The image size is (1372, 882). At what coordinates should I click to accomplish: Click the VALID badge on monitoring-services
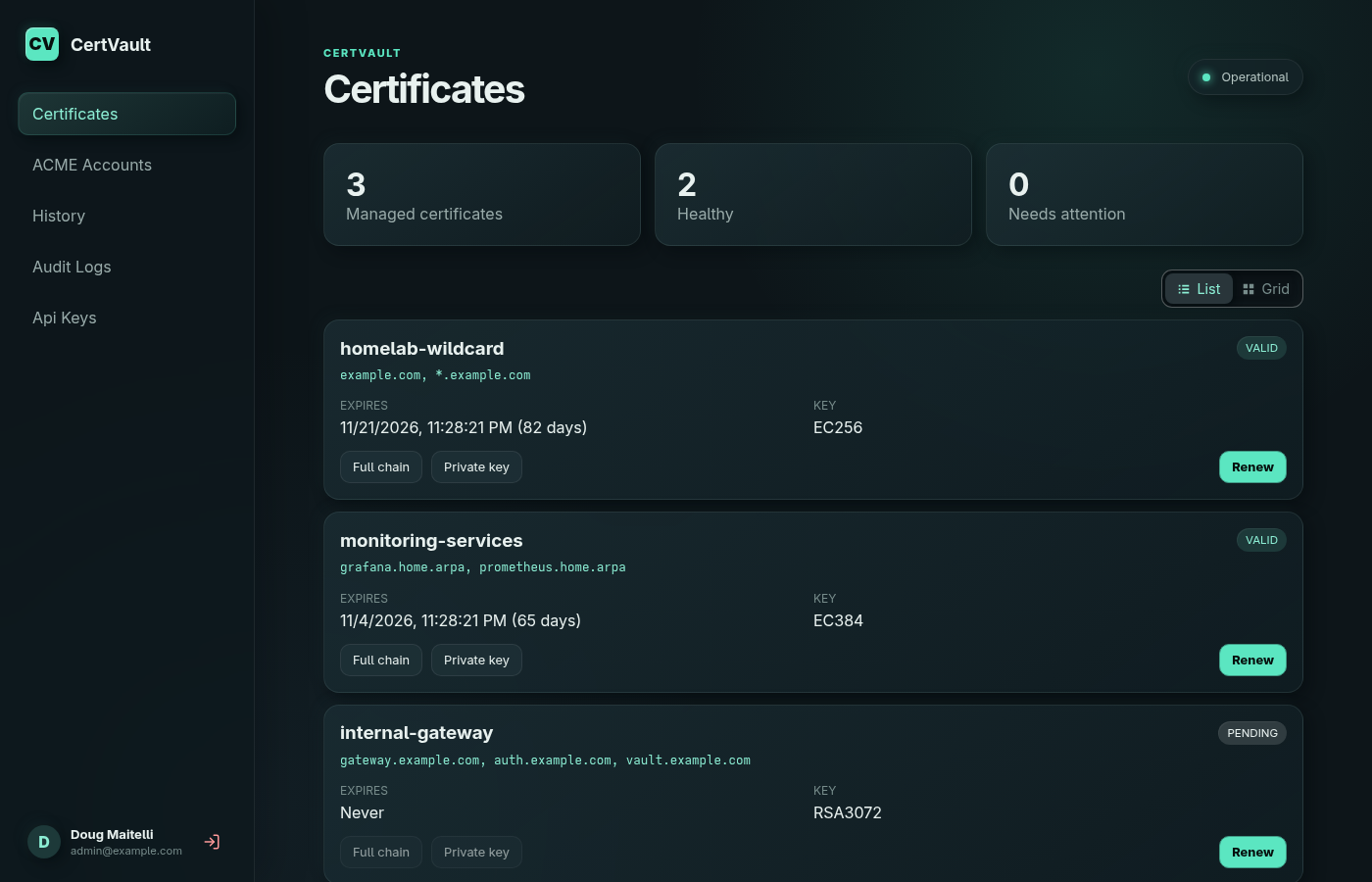pyautogui.click(x=1261, y=540)
